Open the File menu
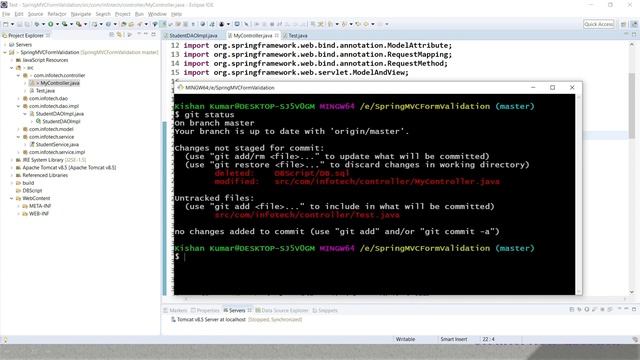 pyautogui.click(x=6, y=14)
